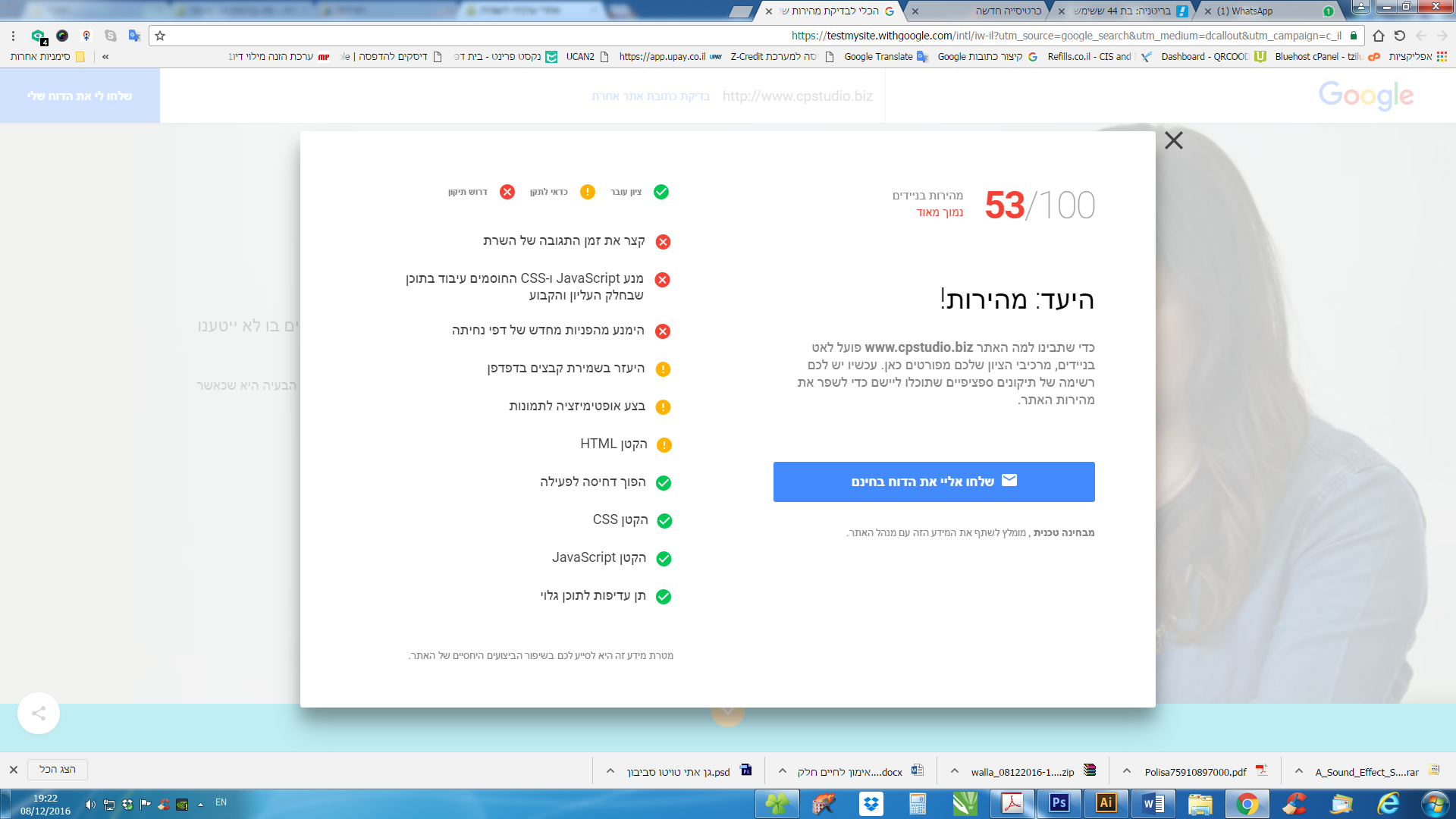Expand options arrow for the psd download
This screenshot has width=1456, height=819.
coord(610,771)
